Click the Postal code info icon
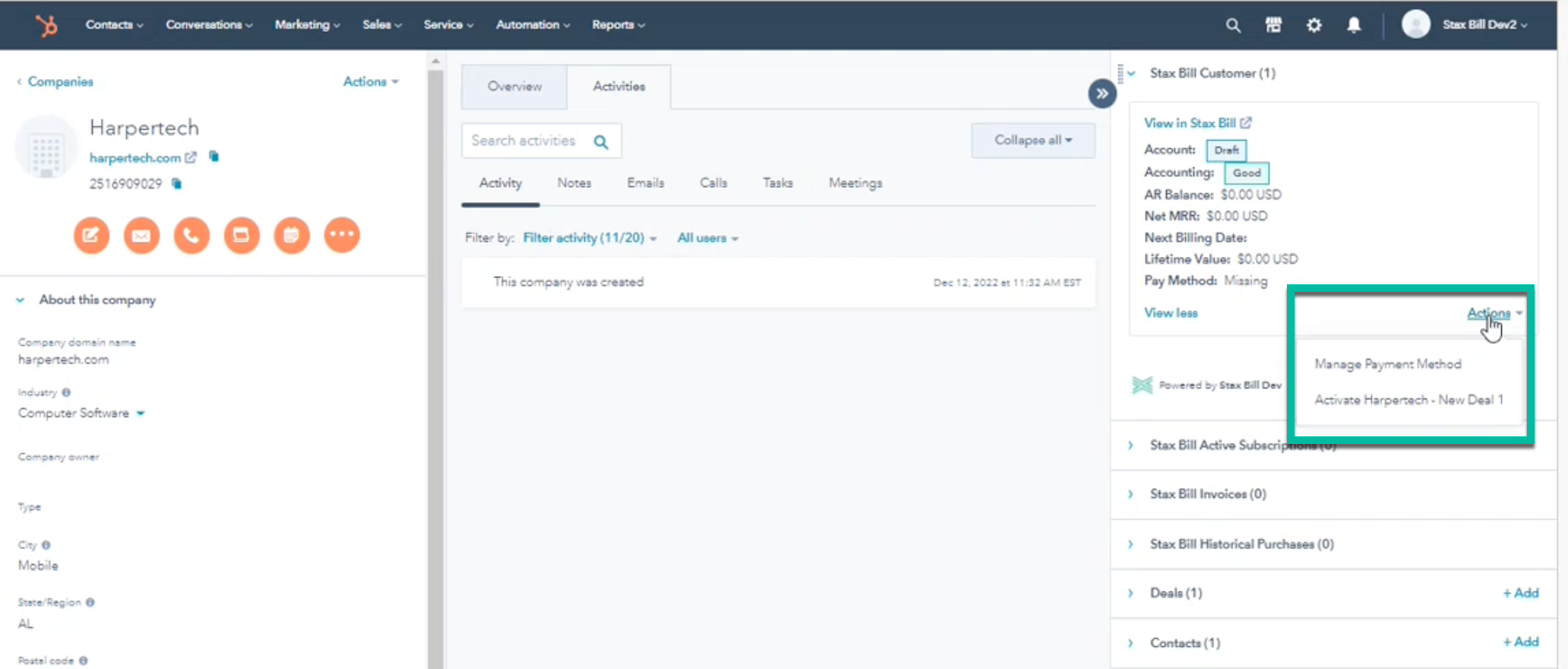 coord(83,661)
